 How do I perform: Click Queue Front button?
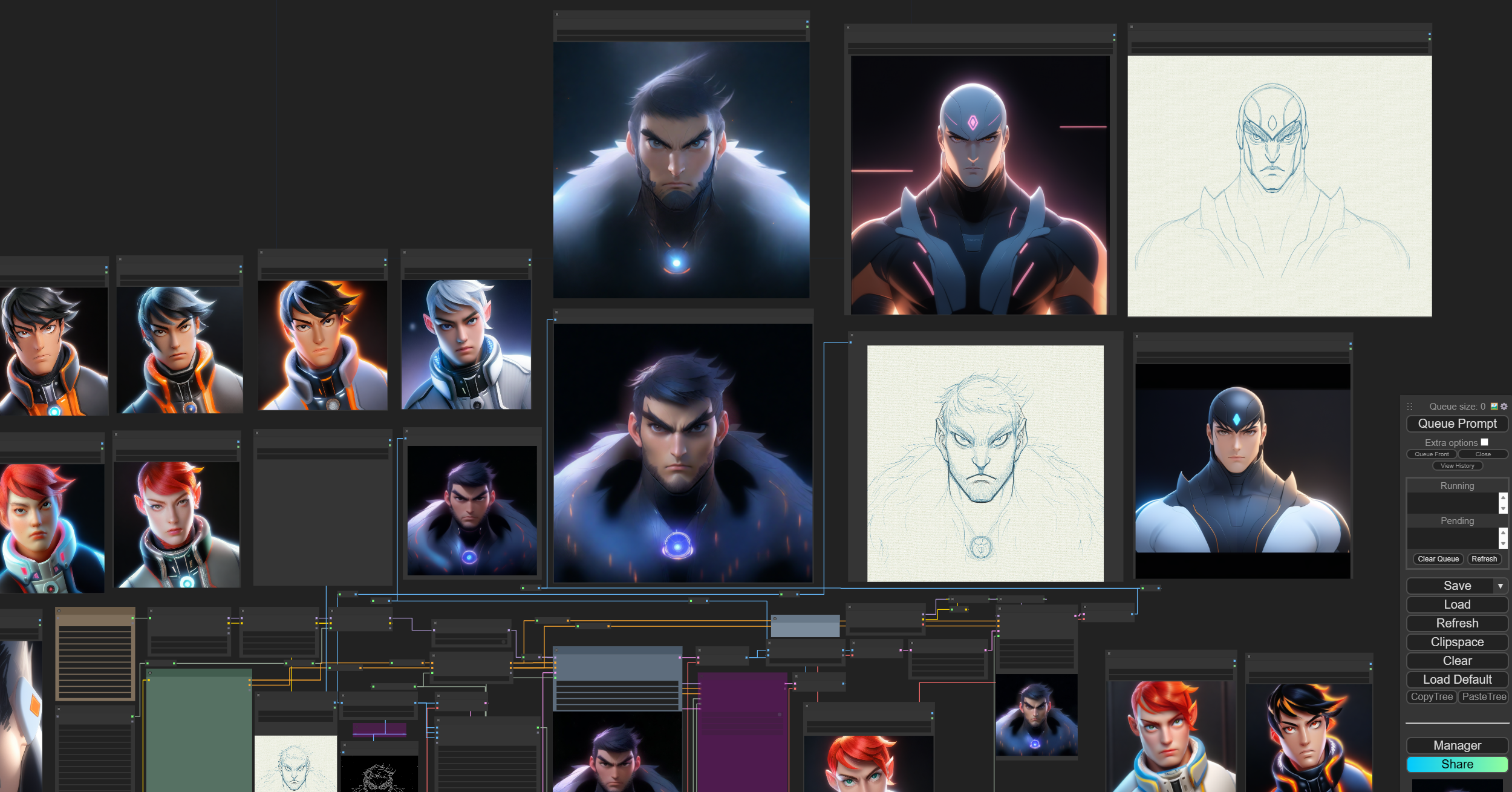pyautogui.click(x=1432, y=454)
